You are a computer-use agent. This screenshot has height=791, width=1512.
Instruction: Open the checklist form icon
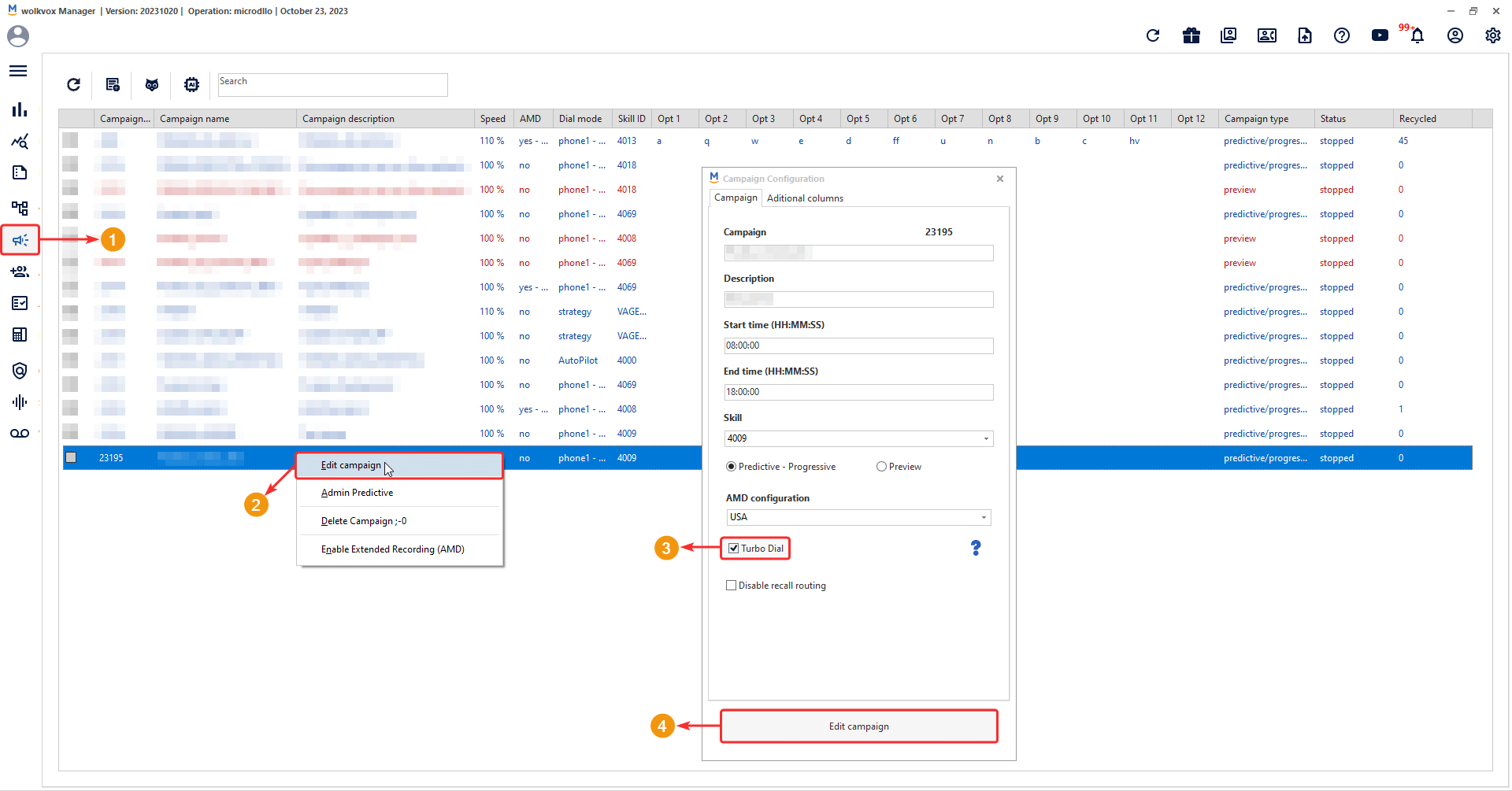[20, 303]
